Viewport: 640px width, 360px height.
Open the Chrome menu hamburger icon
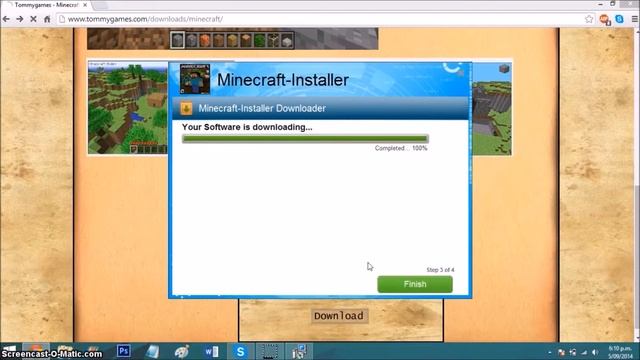(x=634, y=19)
